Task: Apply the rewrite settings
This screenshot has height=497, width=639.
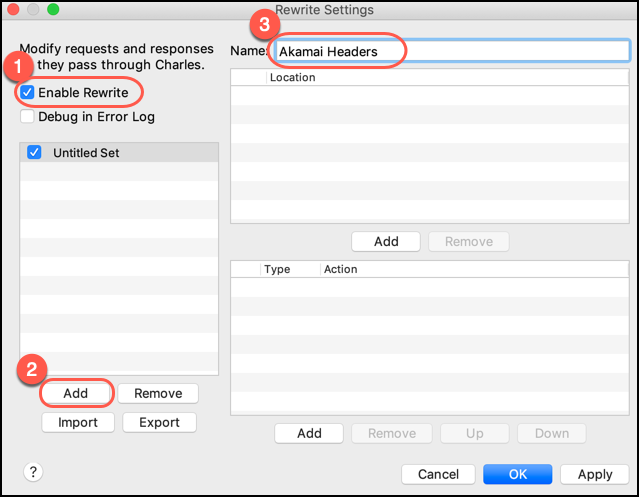Action: [594, 474]
